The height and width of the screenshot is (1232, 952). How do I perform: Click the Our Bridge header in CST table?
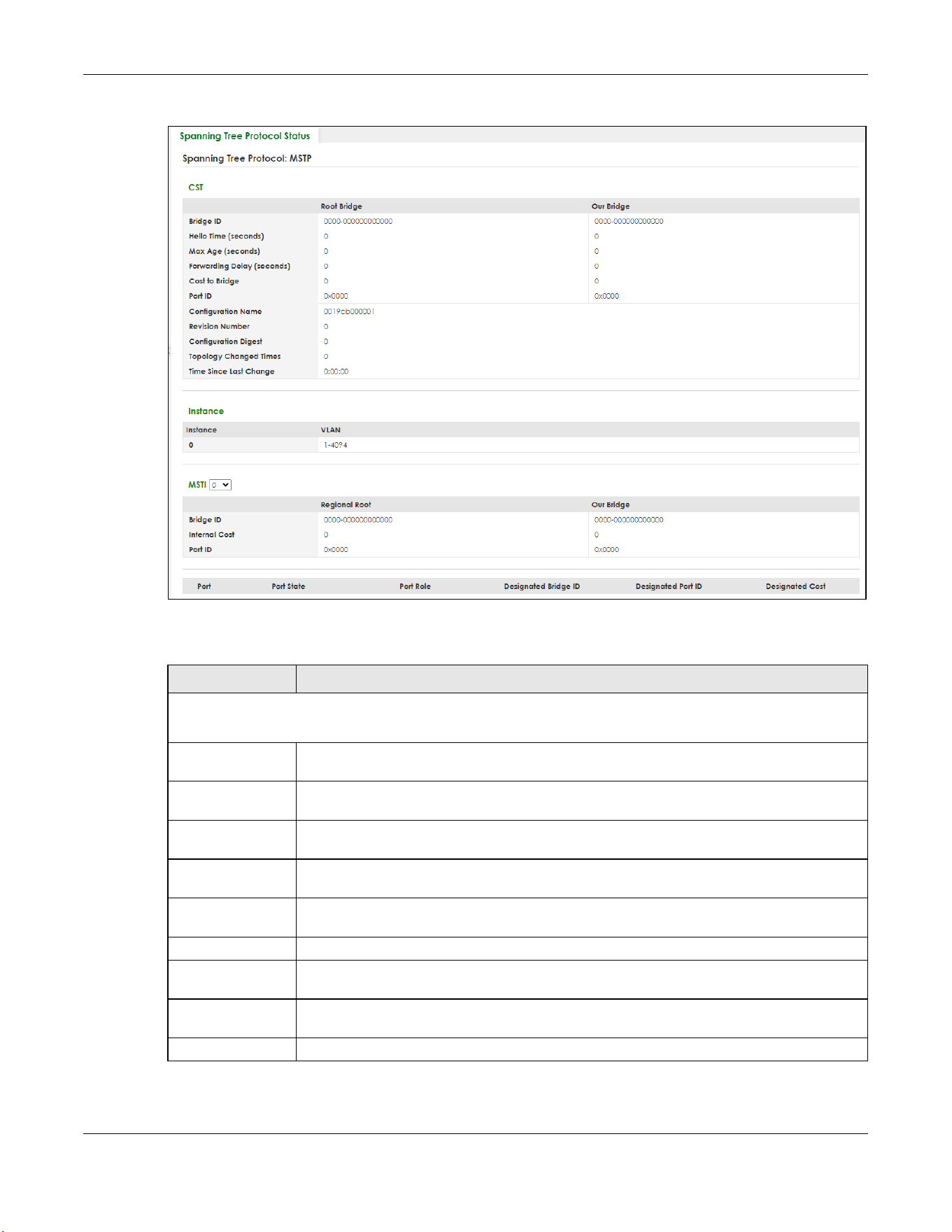pos(611,206)
